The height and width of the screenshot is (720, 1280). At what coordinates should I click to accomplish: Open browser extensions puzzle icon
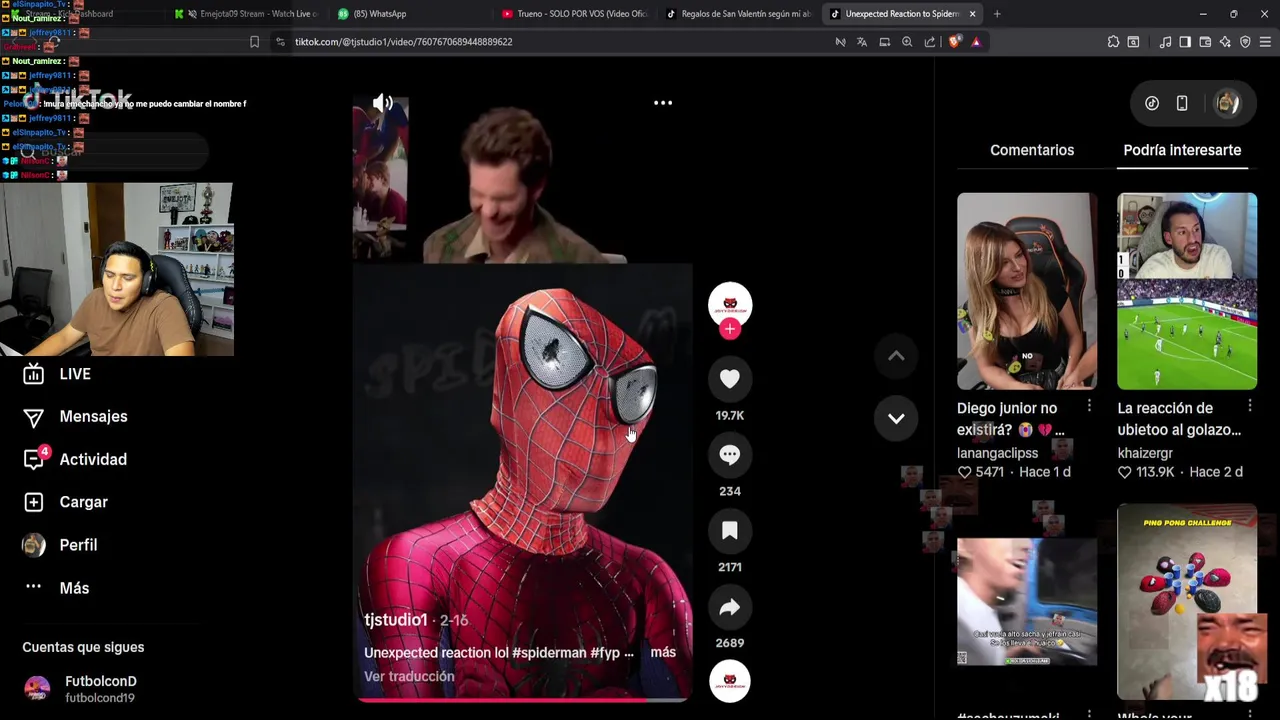(1113, 42)
